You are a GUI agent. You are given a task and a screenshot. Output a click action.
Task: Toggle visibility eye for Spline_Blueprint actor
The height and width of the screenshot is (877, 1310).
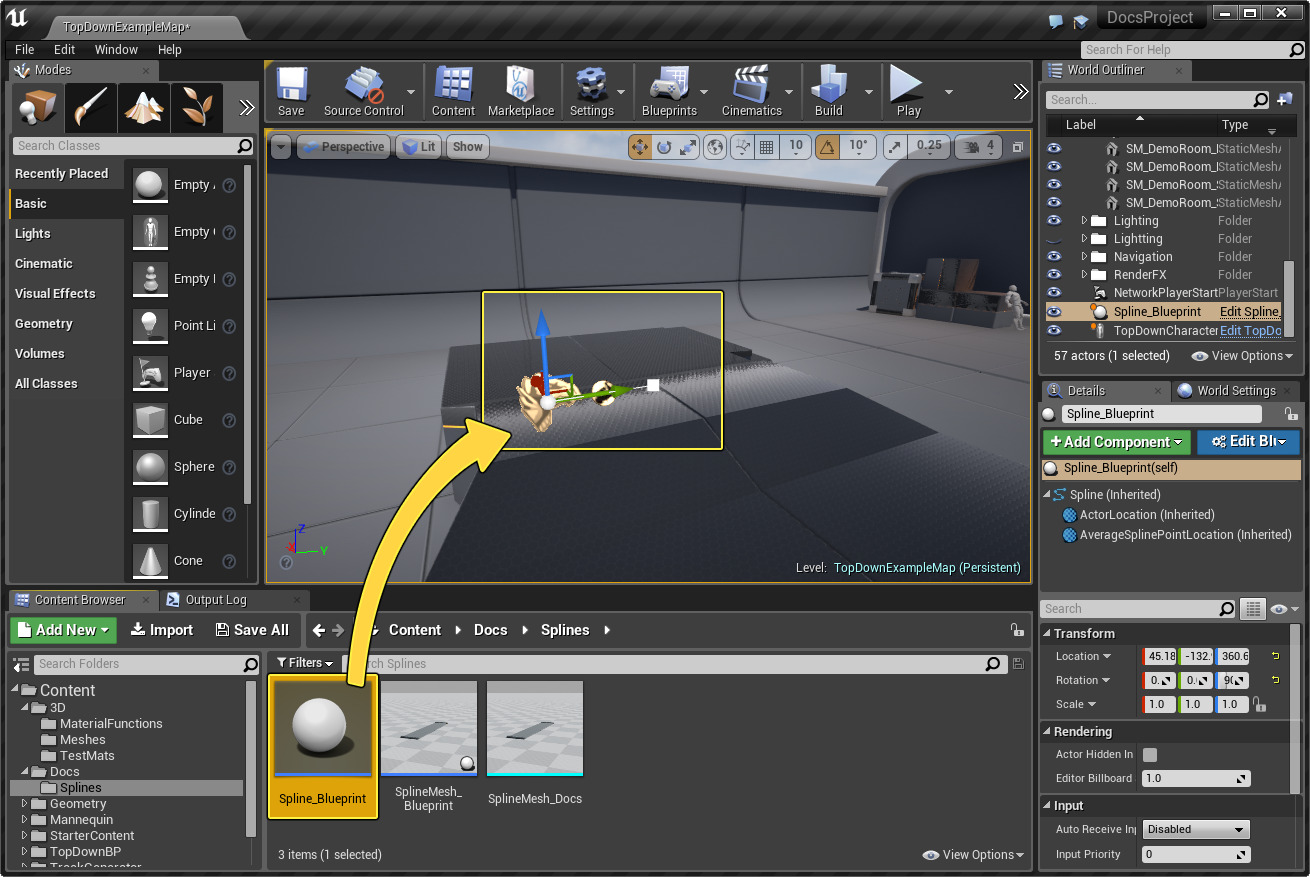tap(1053, 312)
